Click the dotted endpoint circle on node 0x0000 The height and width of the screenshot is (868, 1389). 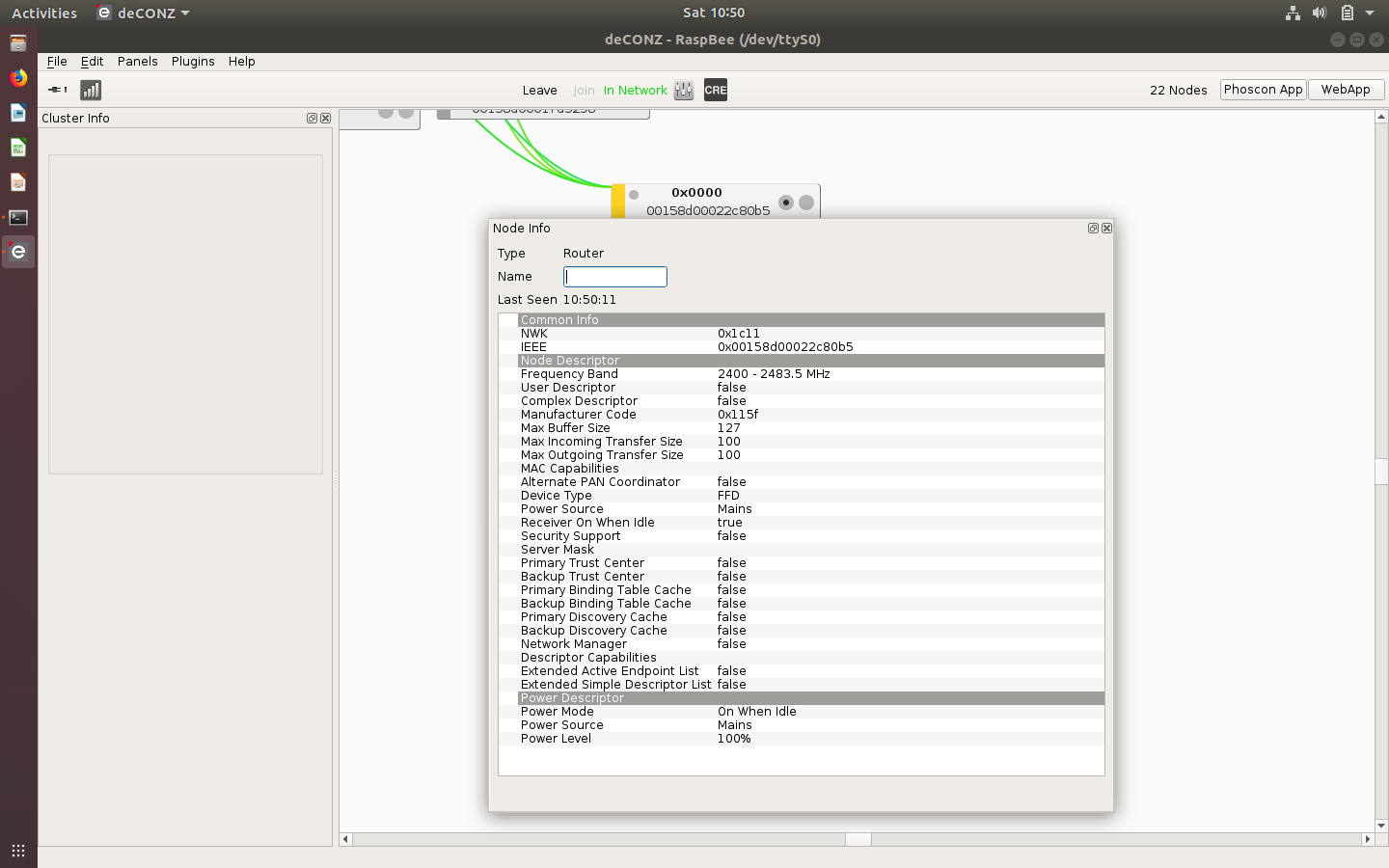tap(786, 203)
